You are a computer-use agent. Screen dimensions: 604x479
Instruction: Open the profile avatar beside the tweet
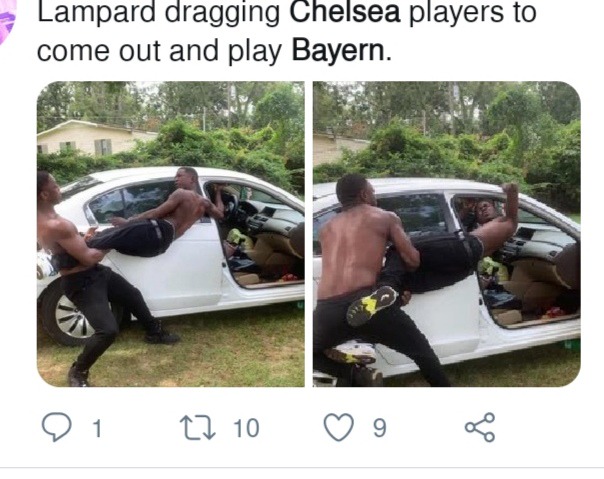pos(6,21)
